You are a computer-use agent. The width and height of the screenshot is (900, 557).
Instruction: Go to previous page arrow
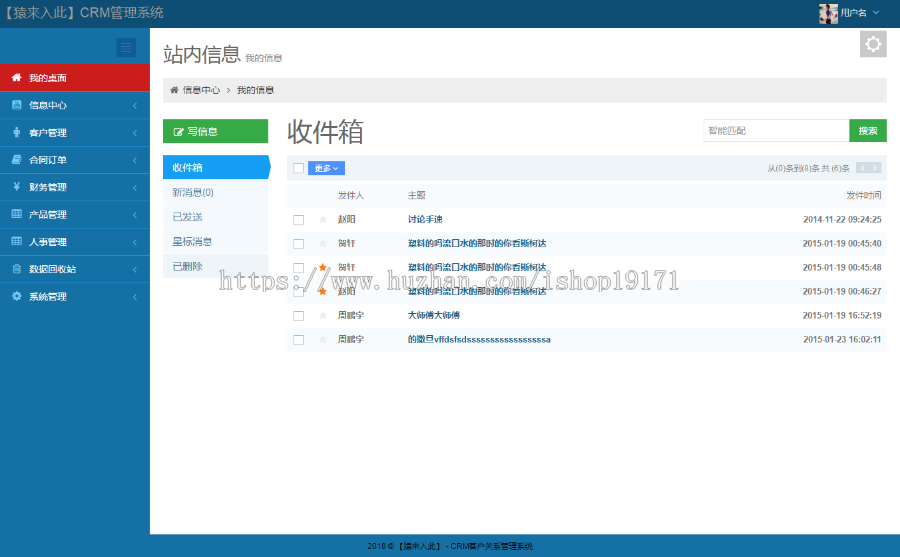tap(862, 168)
